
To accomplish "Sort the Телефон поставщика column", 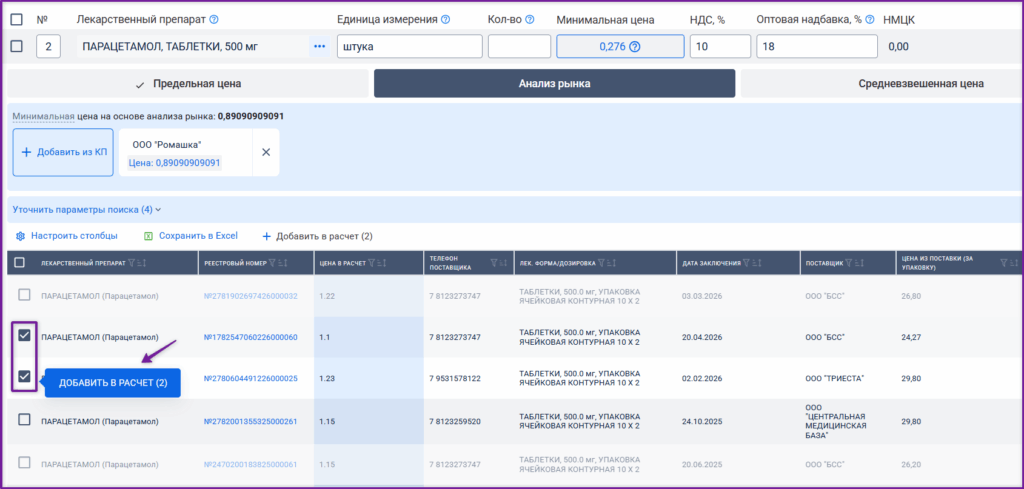I will [x=503, y=262].
